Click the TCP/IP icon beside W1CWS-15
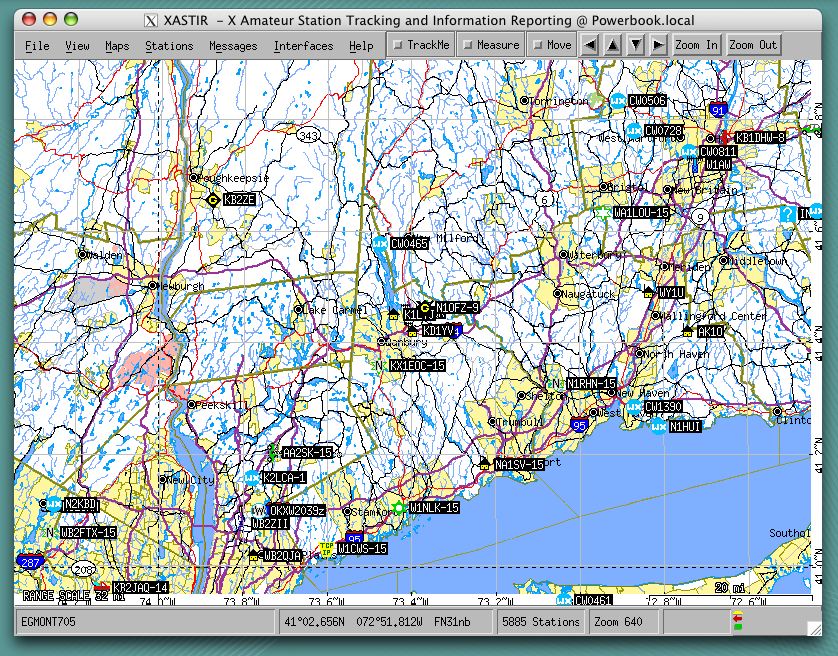The width and height of the screenshot is (838, 656). tap(327, 549)
